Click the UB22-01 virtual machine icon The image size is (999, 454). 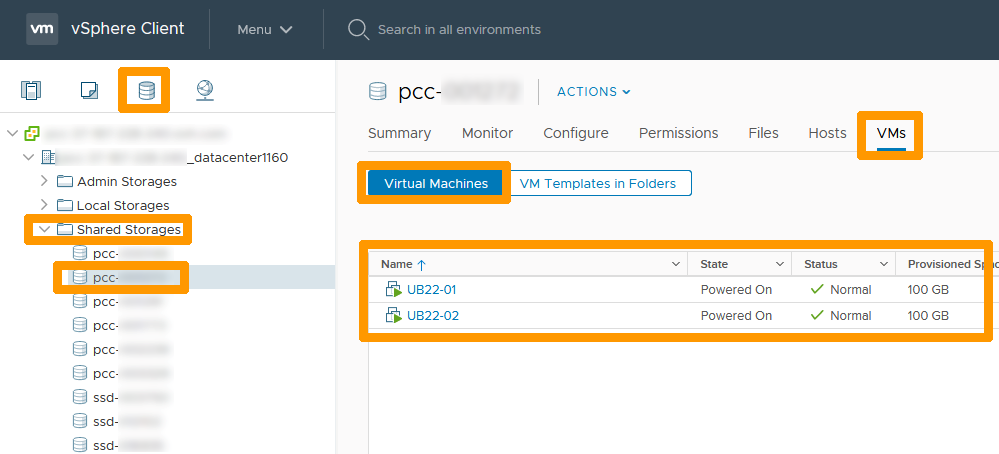click(393, 290)
